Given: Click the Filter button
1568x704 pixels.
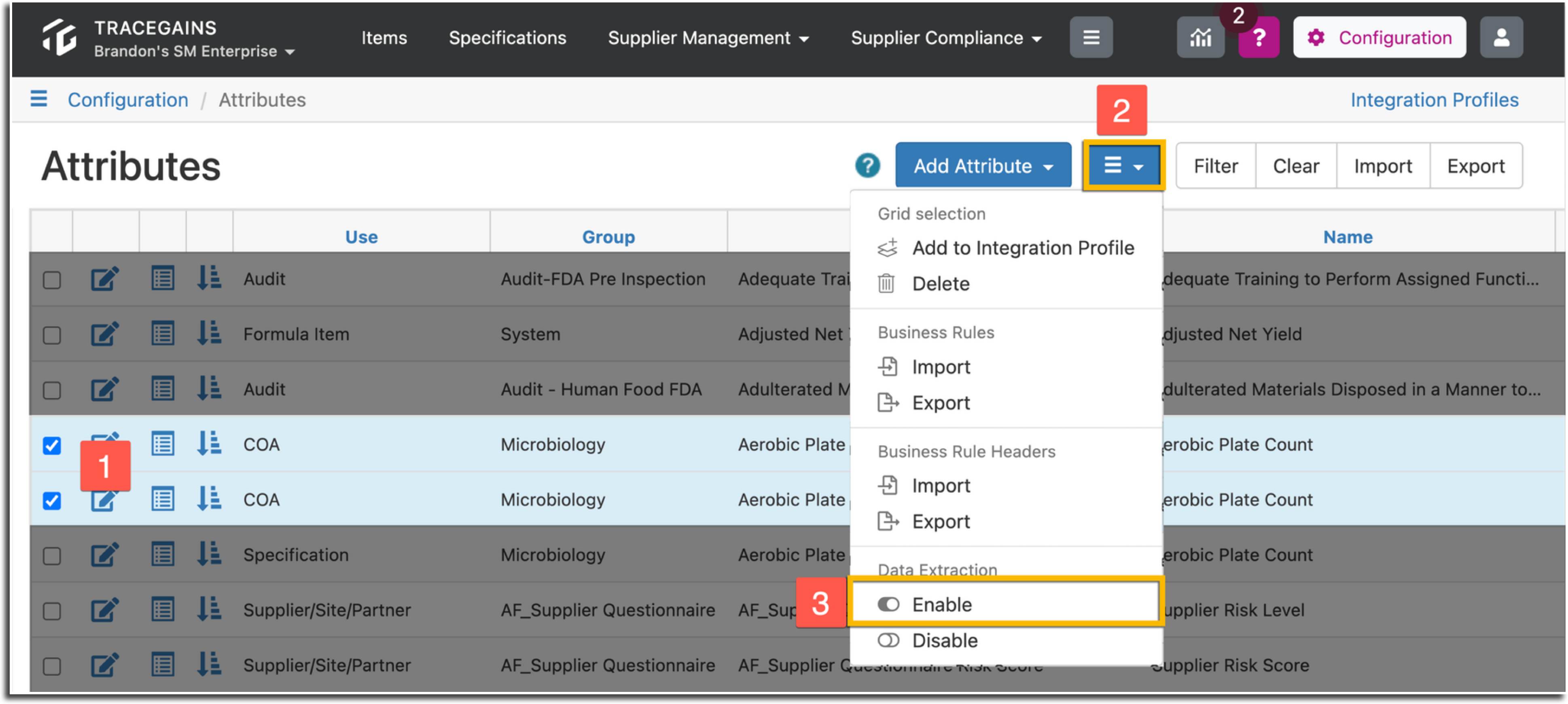Looking at the screenshot, I should pos(1215,165).
